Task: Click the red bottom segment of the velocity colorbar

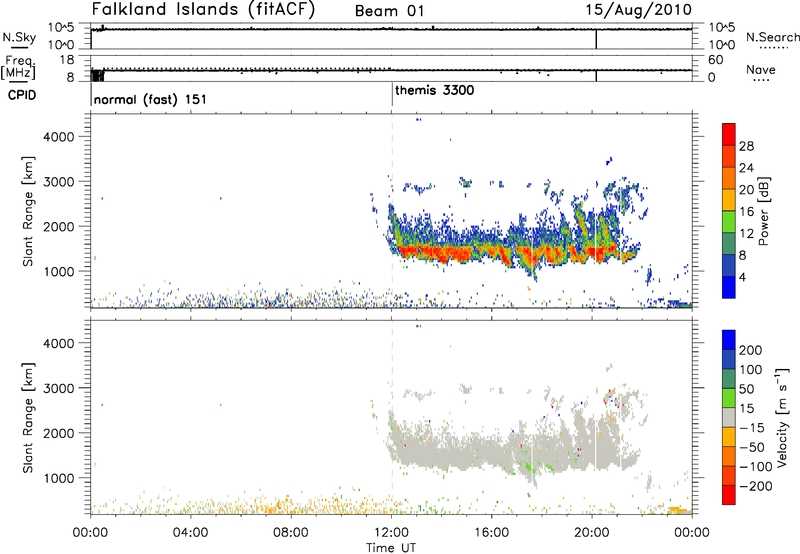Action: tap(729, 495)
